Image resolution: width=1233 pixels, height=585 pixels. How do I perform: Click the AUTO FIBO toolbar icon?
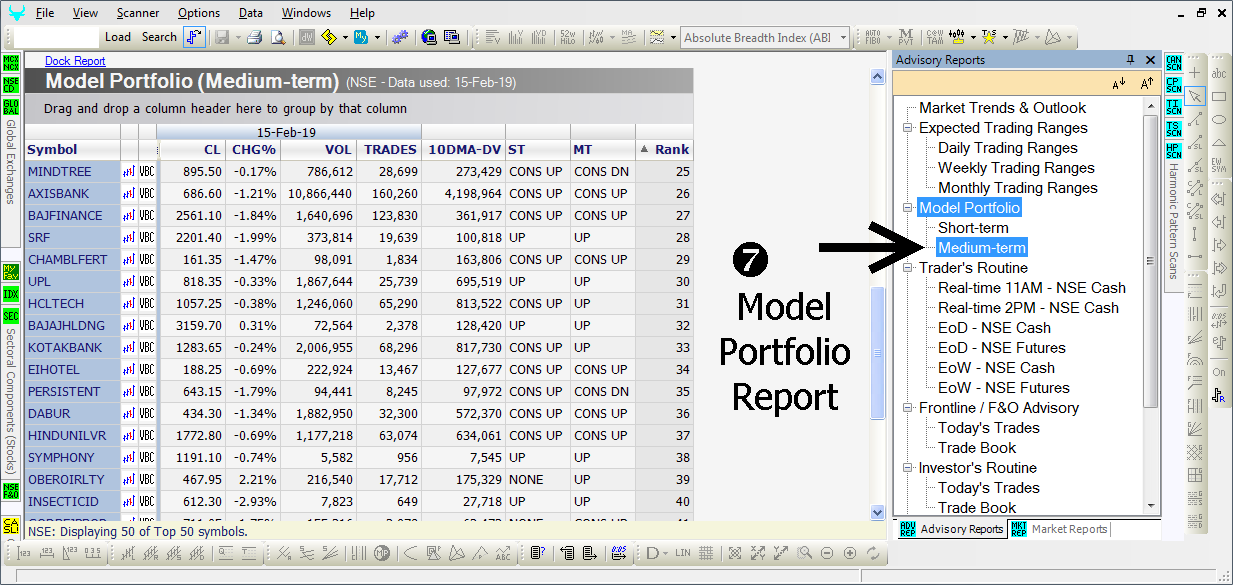(872, 37)
